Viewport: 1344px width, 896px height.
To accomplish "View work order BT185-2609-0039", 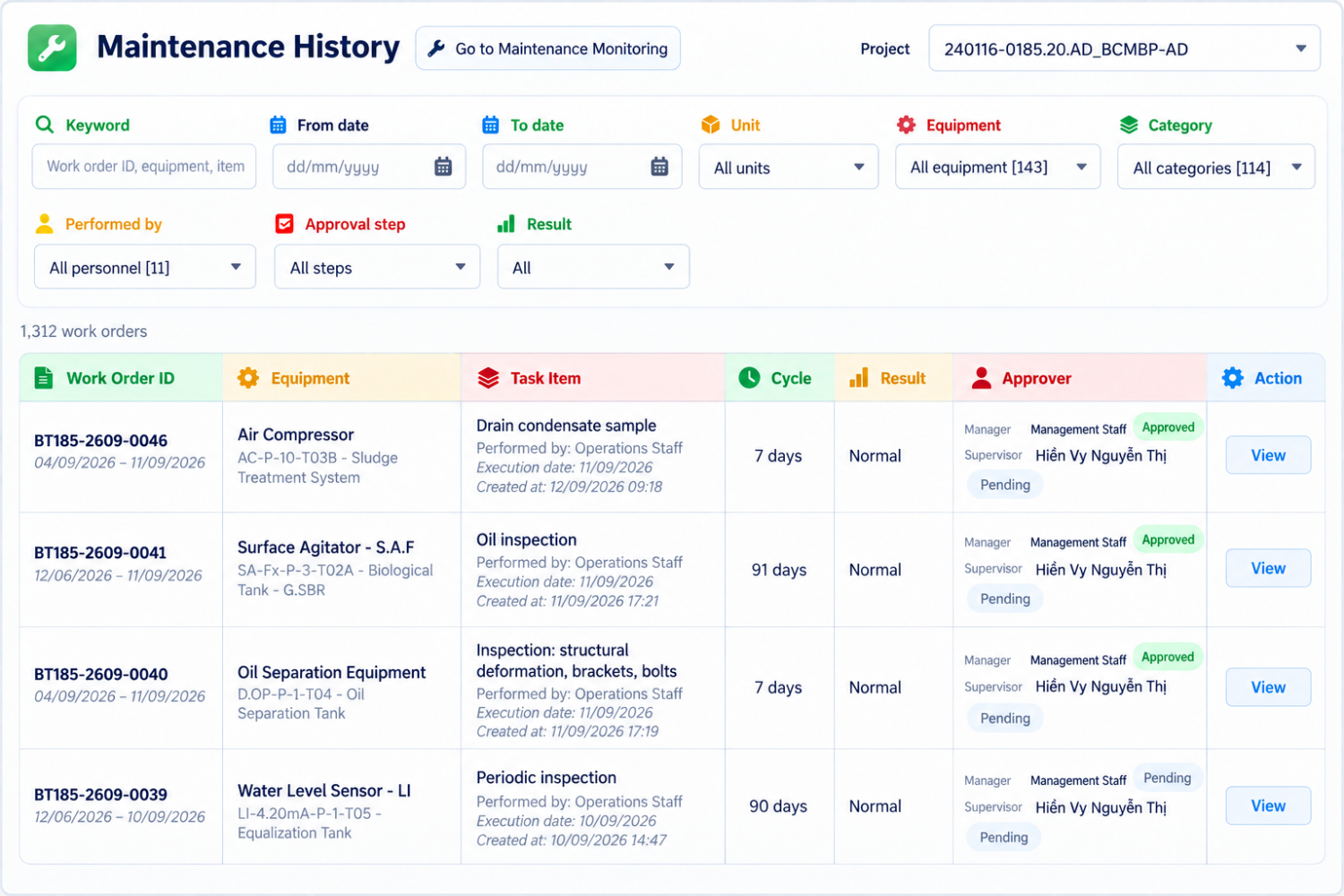I will coord(1268,806).
